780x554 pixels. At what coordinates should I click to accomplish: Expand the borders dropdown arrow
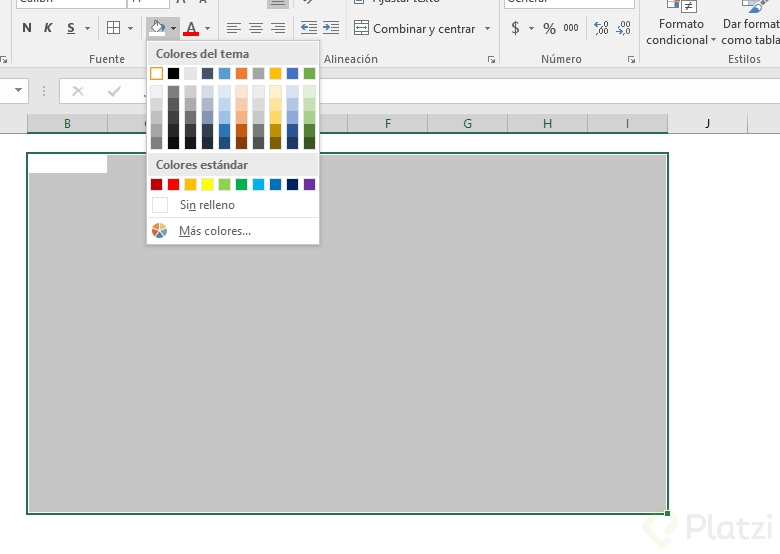[x=130, y=28]
